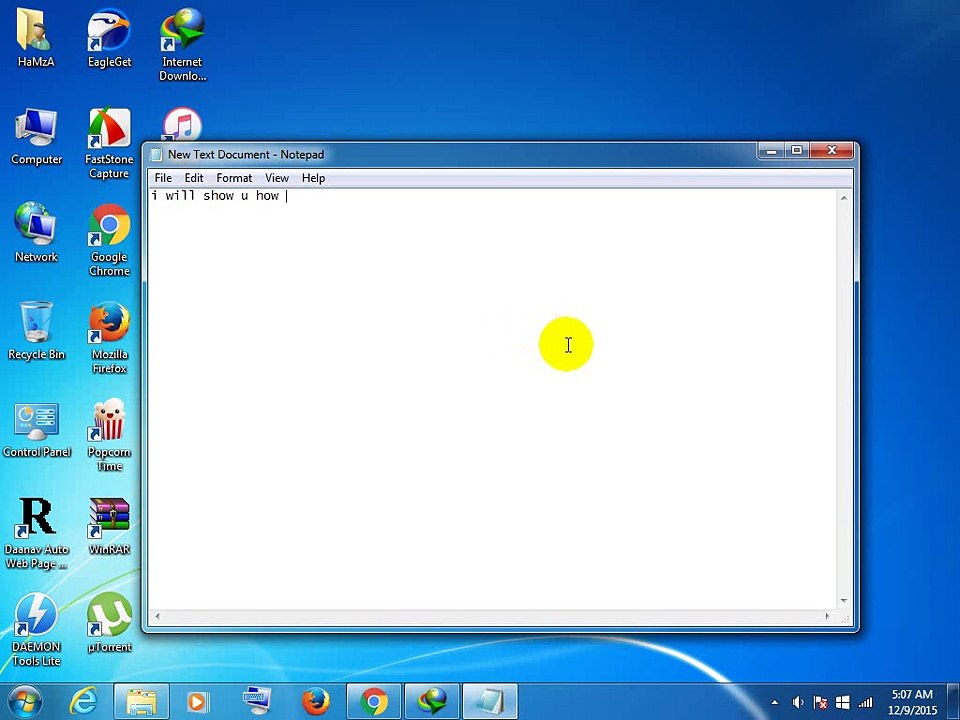
Task: Select the Daanav Auto Web Page shortcut
Action: pos(36,533)
